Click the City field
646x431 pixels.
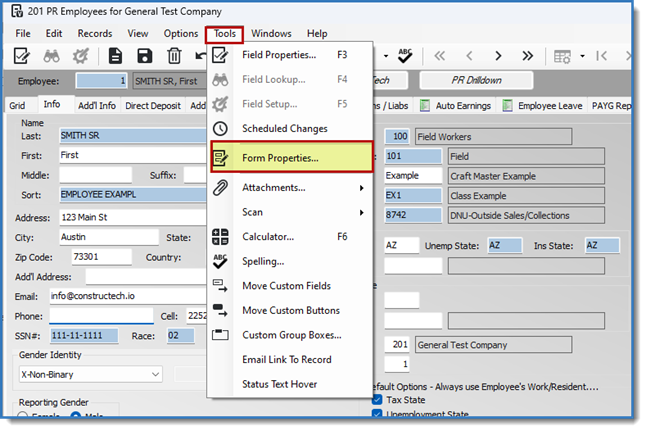[109, 237]
